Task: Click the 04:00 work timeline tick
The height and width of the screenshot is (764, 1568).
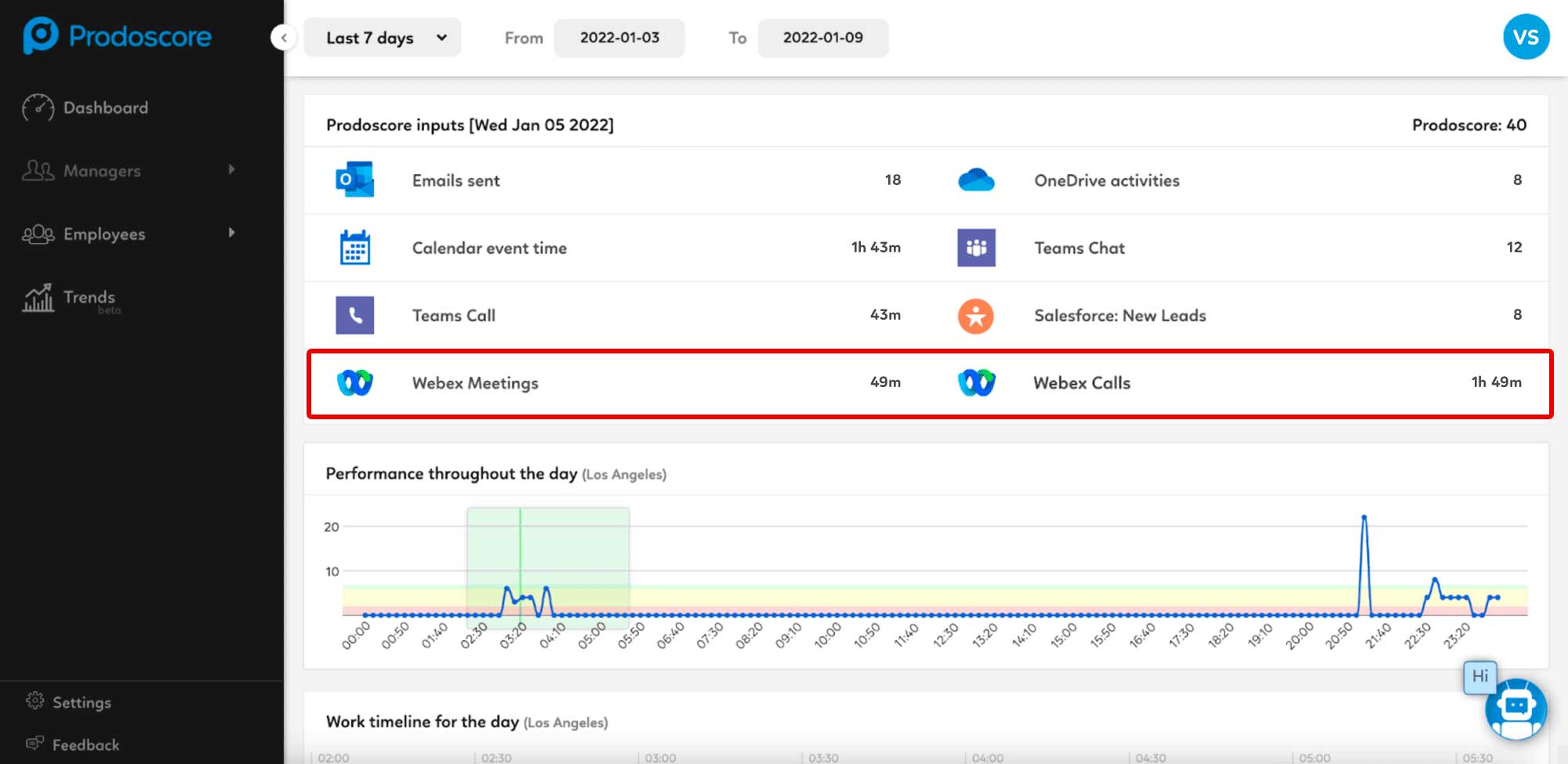Action: tap(987, 758)
